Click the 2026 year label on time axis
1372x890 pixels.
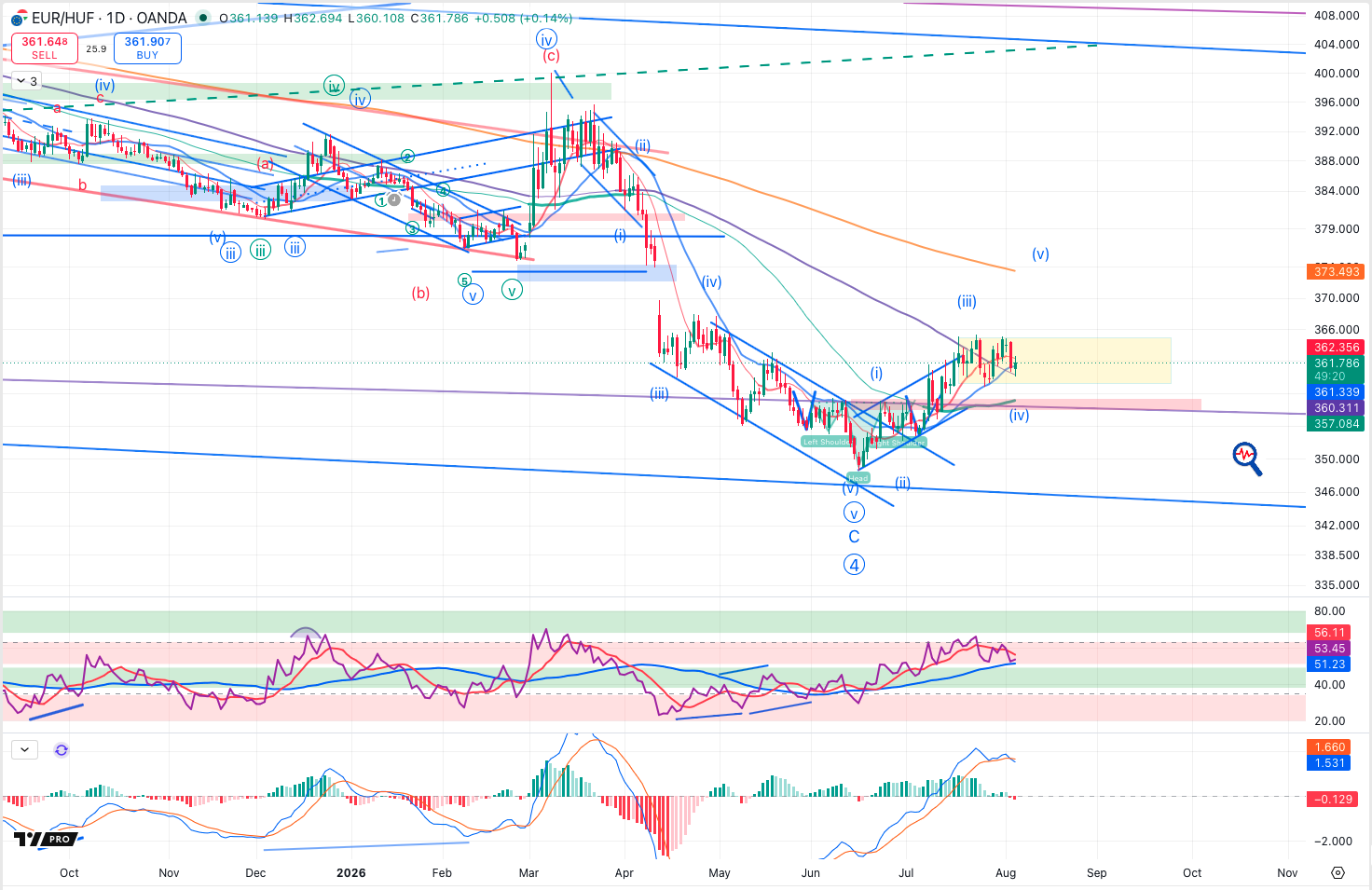click(351, 873)
